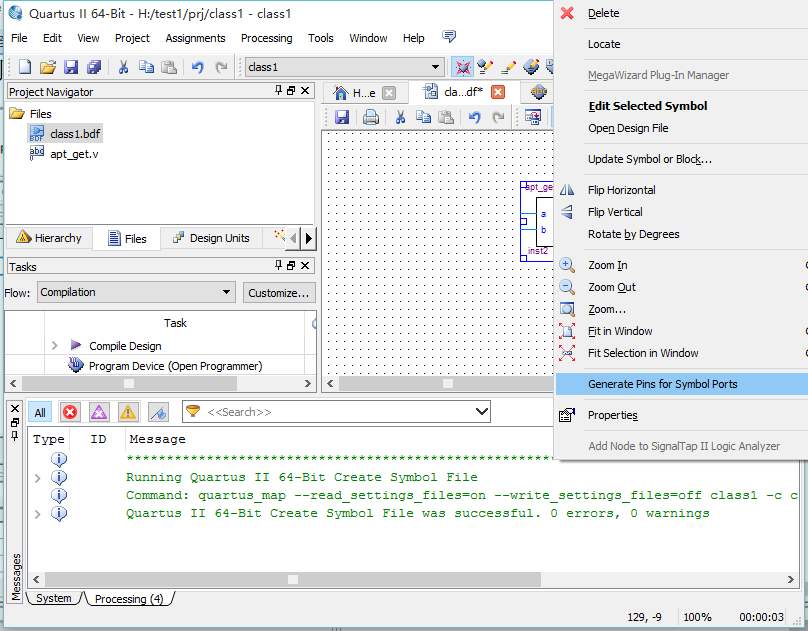Click the Messages horizontal scrollbar thumb
This screenshot has width=808, height=631.
293,579
